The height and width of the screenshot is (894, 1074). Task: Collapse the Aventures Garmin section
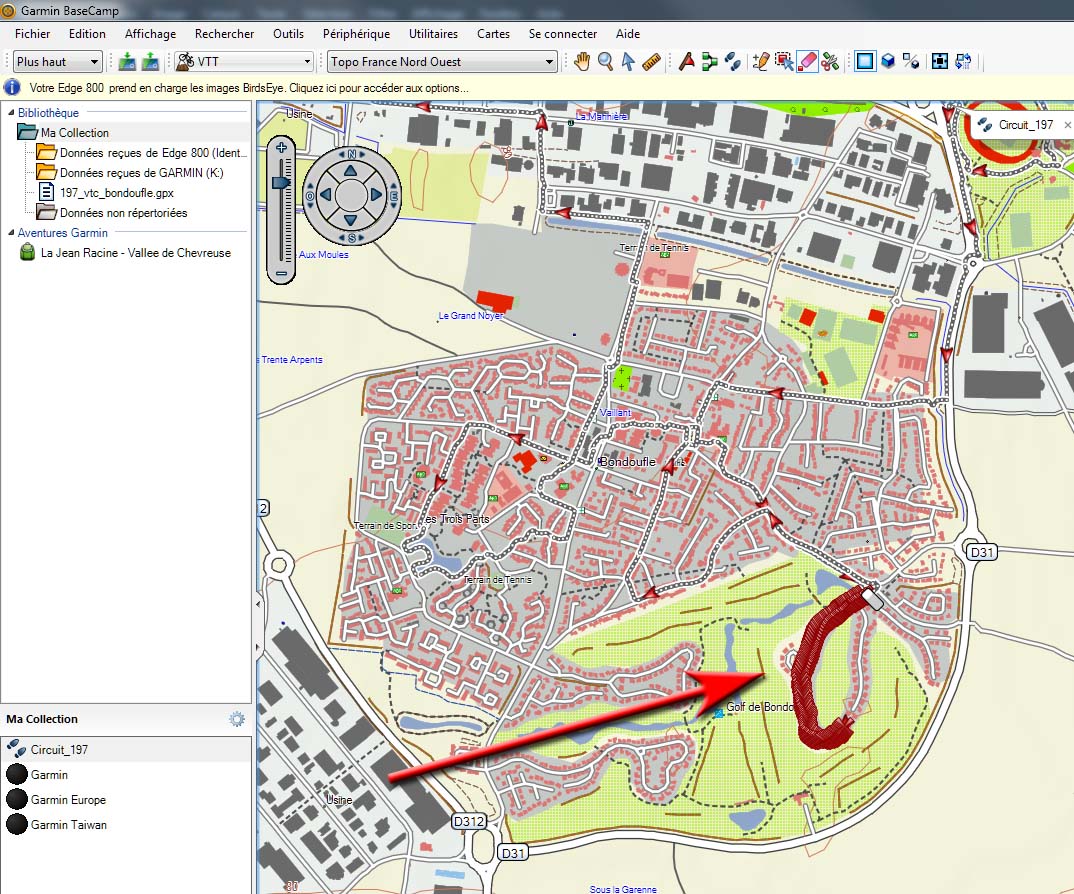pyautogui.click(x=11, y=233)
